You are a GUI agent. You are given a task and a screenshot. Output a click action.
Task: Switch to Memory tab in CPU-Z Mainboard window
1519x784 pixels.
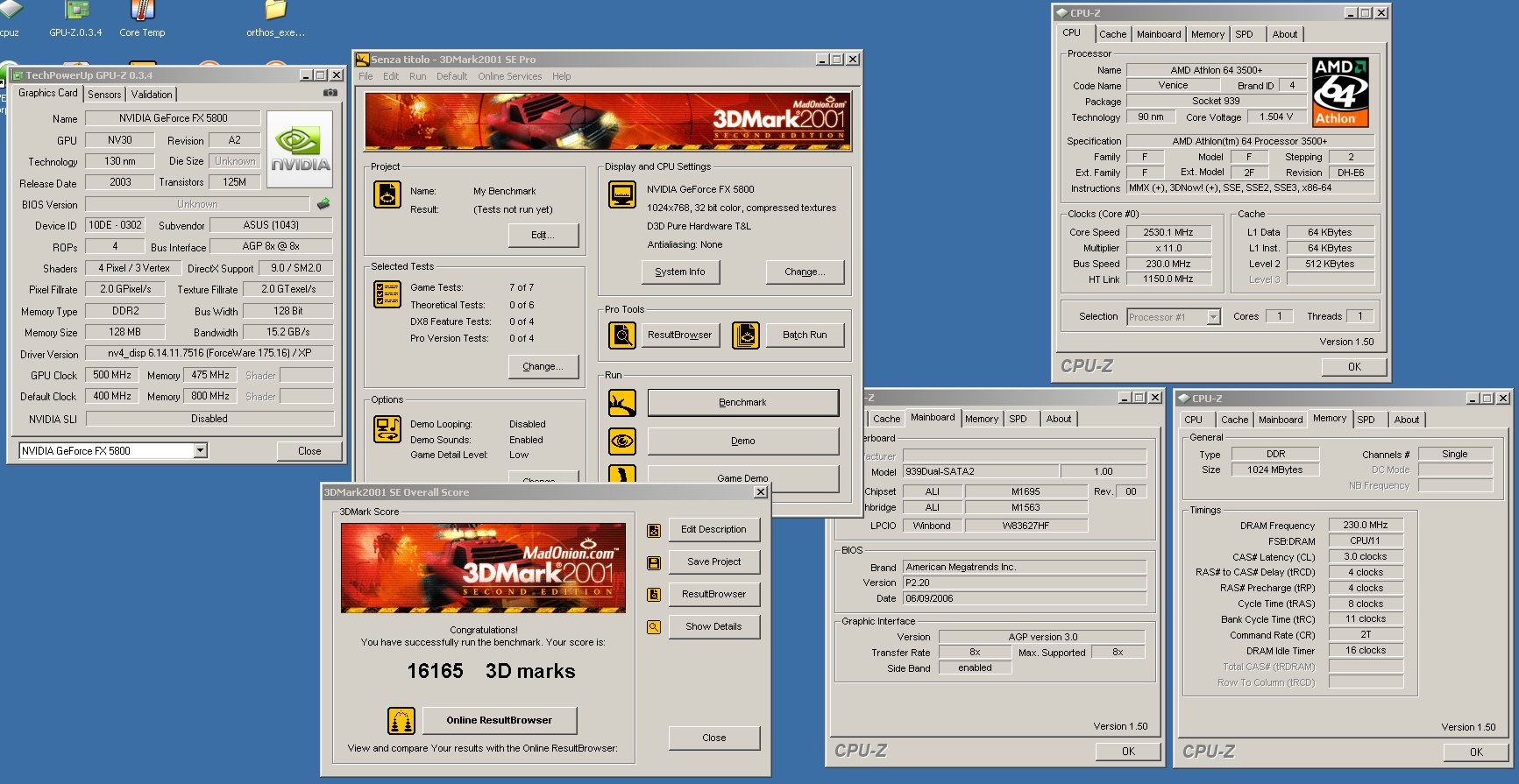point(982,419)
